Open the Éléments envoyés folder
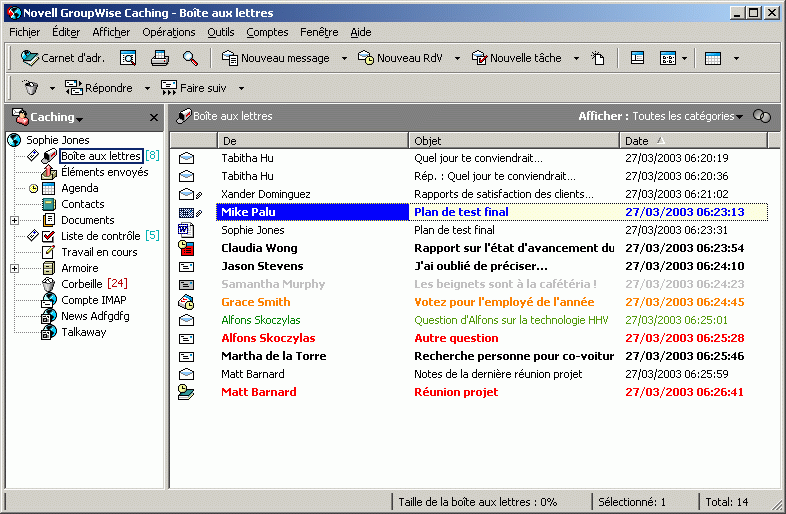Viewport: 786px width, 514px height. click(105, 172)
